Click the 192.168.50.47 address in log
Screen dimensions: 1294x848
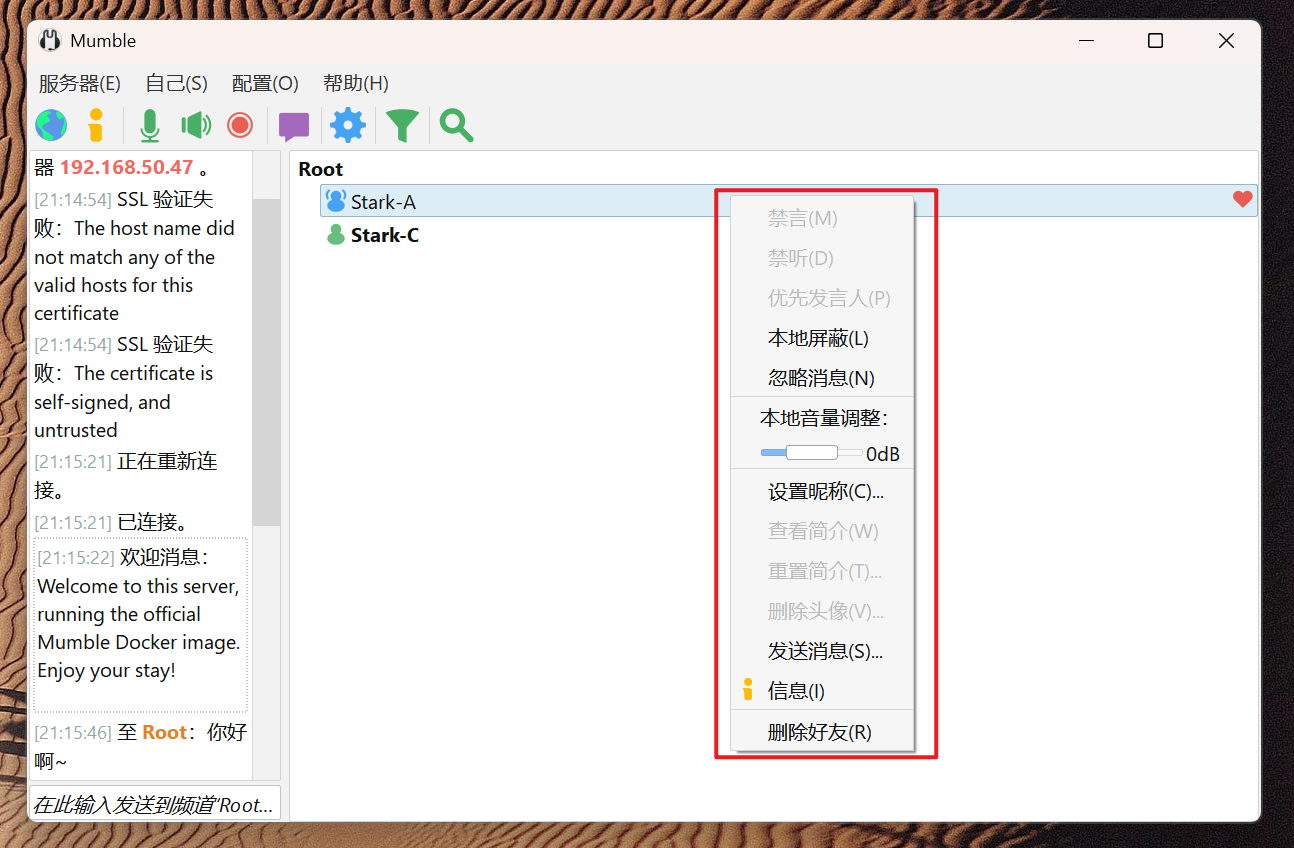pyautogui.click(x=126, y=167)
